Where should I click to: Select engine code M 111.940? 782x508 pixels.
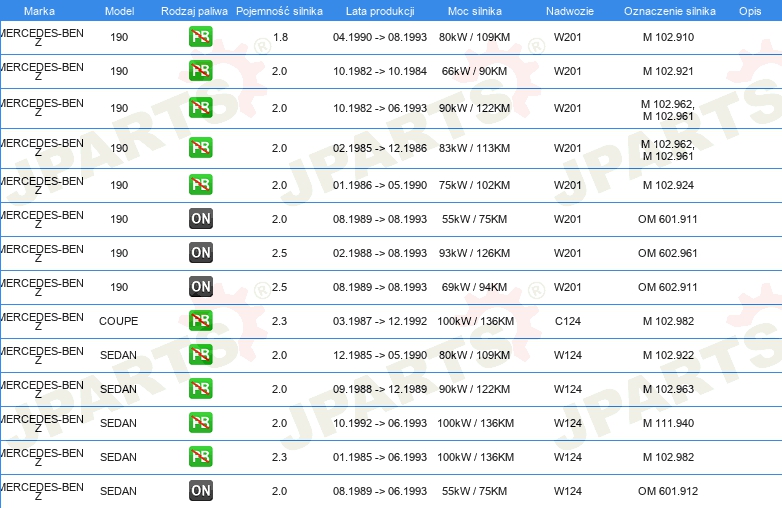pyautogui.click(x=668, y=423)
